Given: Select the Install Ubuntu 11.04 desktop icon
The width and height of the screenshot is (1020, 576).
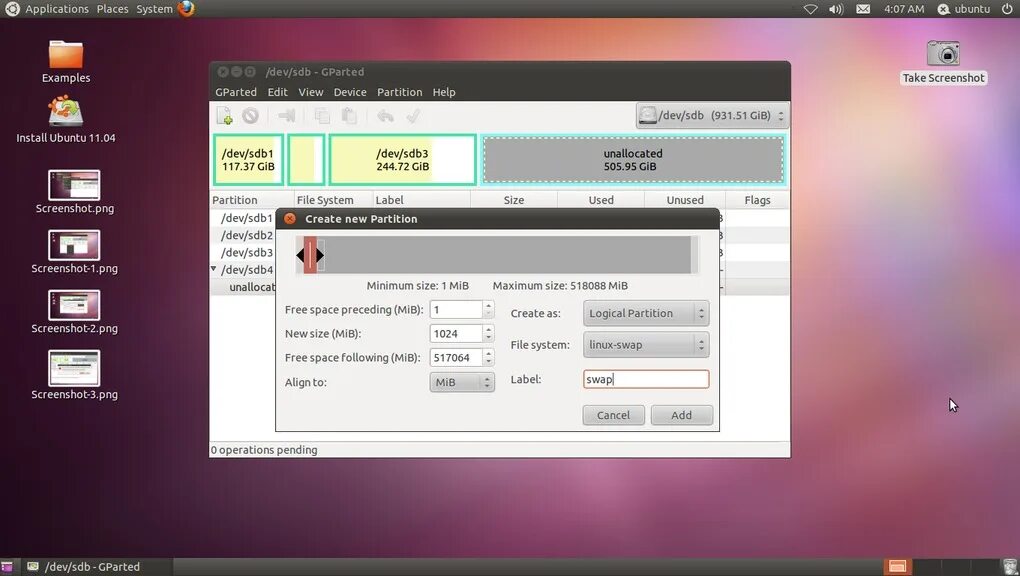Looking at the screenshot, I should (66, 120).
